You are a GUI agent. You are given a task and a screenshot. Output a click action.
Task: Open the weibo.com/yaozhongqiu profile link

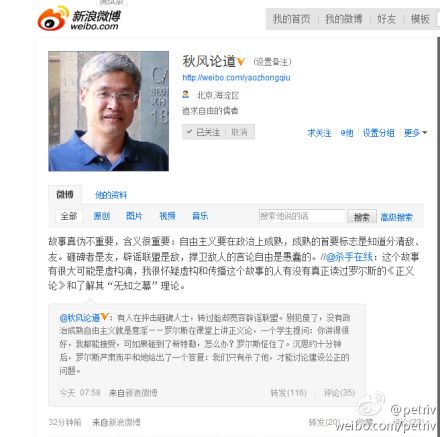[236, 78]
